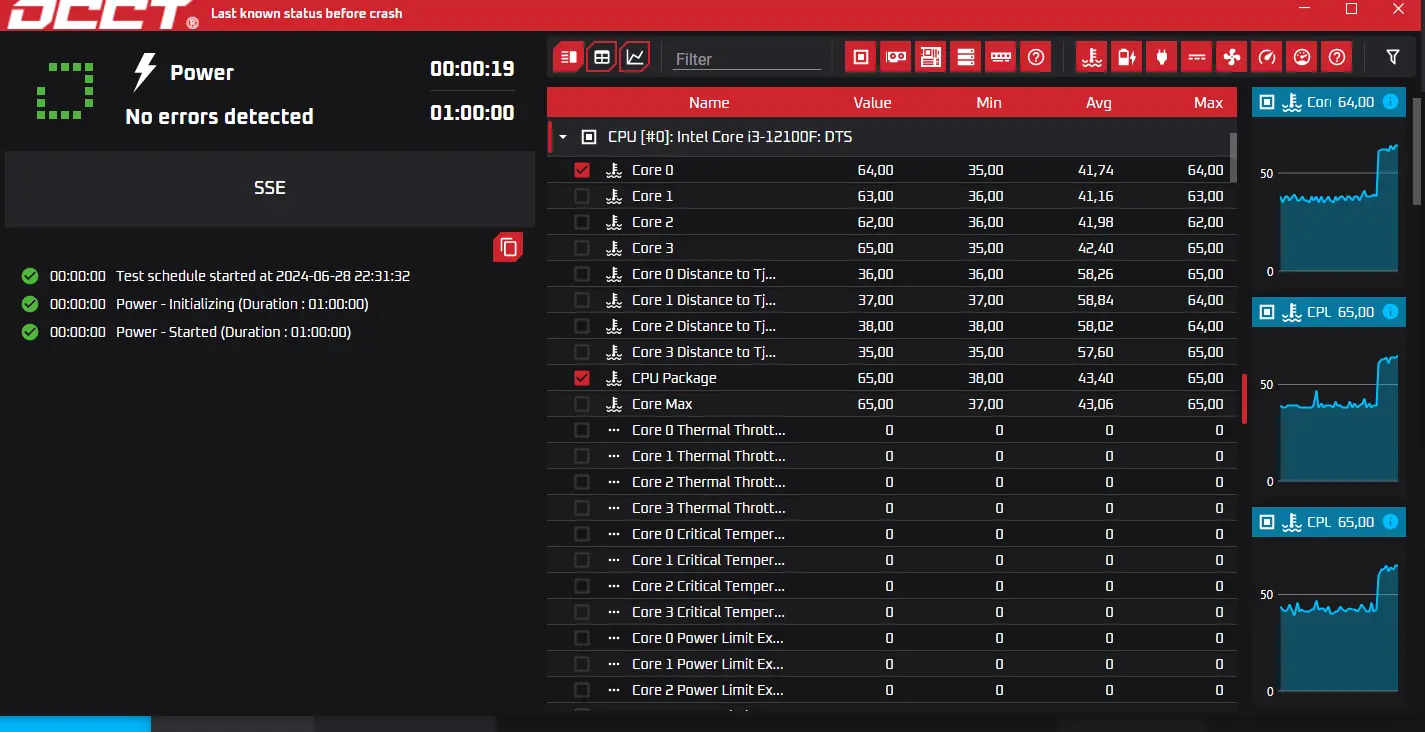Copy the test log with the copy icon
Screen dimensions: 1425x732
click(x=508, y=247)
